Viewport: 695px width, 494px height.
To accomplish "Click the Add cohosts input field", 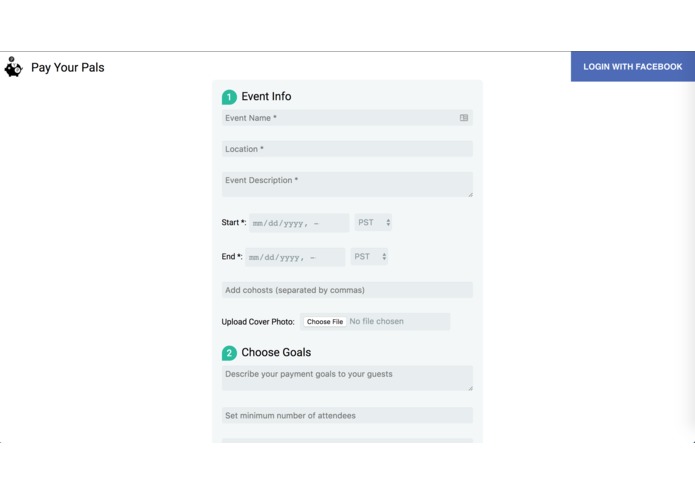I will click(x=347, y=290).
